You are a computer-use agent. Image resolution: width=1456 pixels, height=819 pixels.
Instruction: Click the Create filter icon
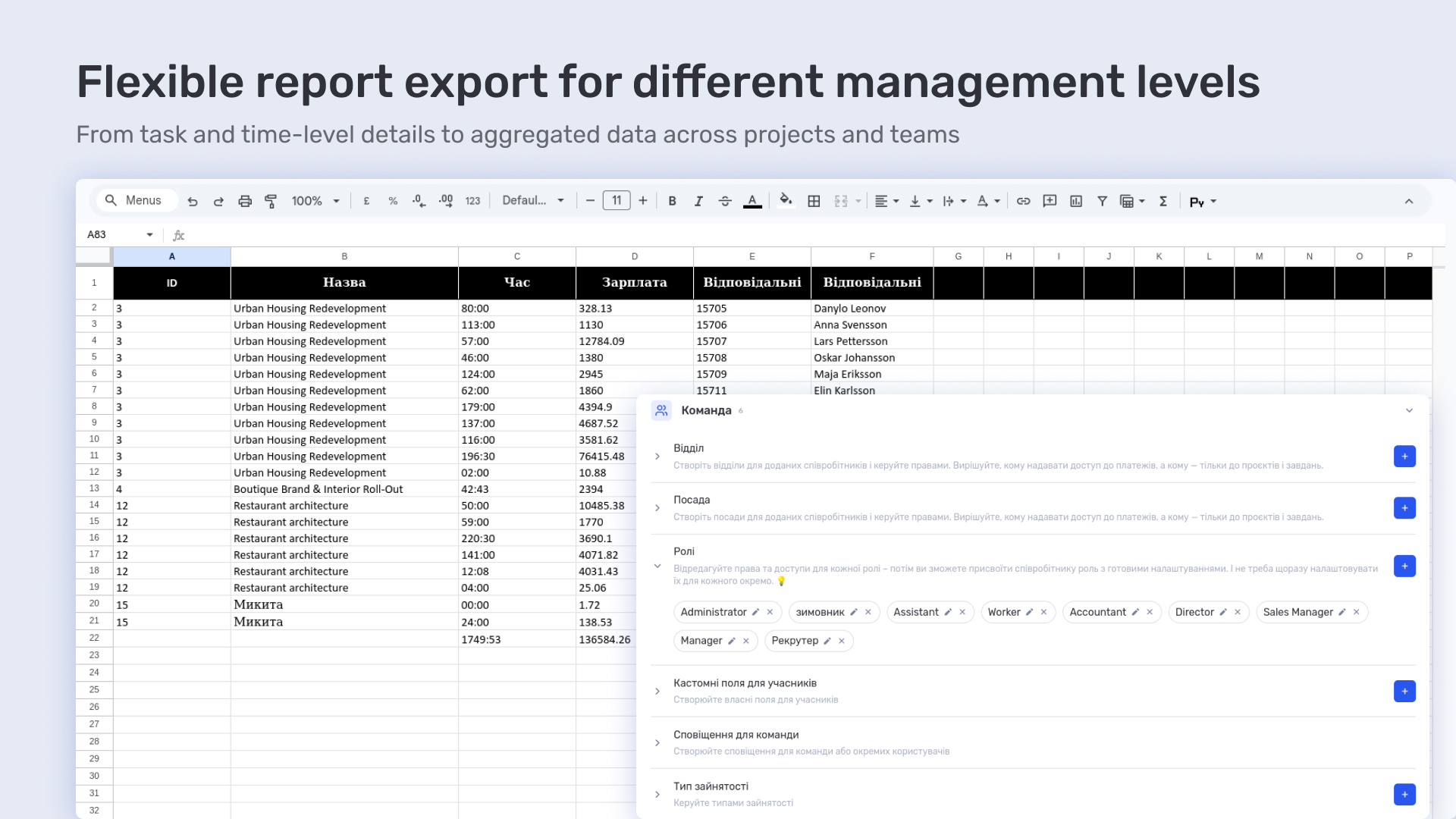pos(1103,201)
